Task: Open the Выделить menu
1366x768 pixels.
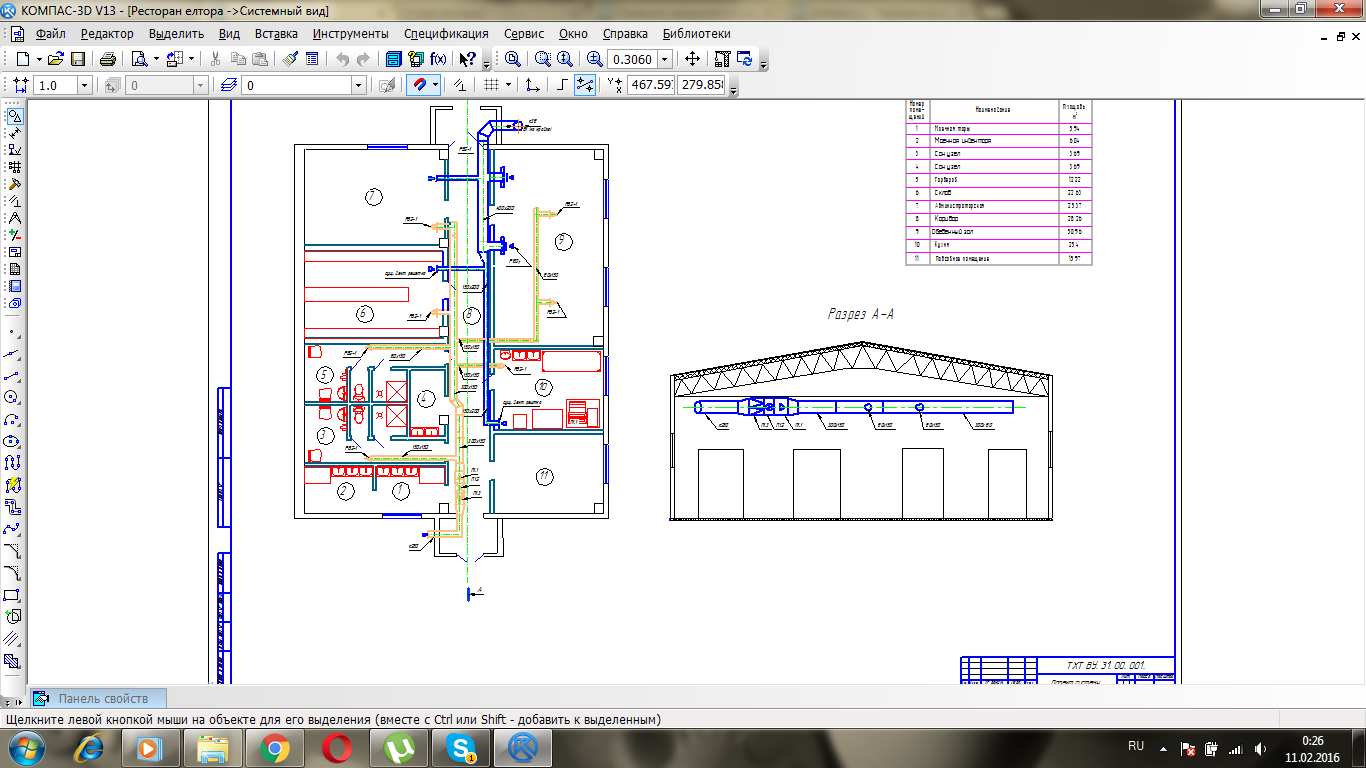Action: coord(176,34)
